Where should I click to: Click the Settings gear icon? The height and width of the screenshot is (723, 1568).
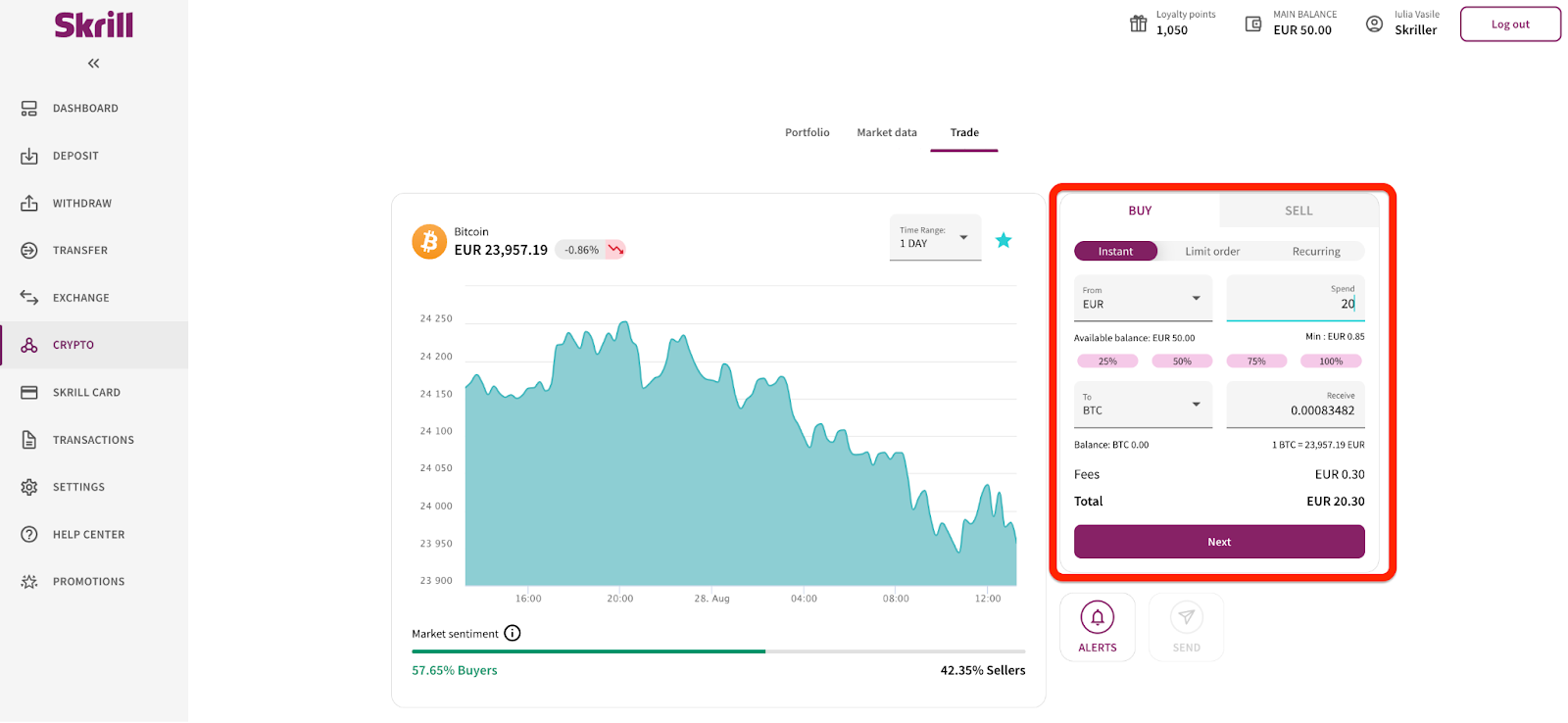point(29,487)
